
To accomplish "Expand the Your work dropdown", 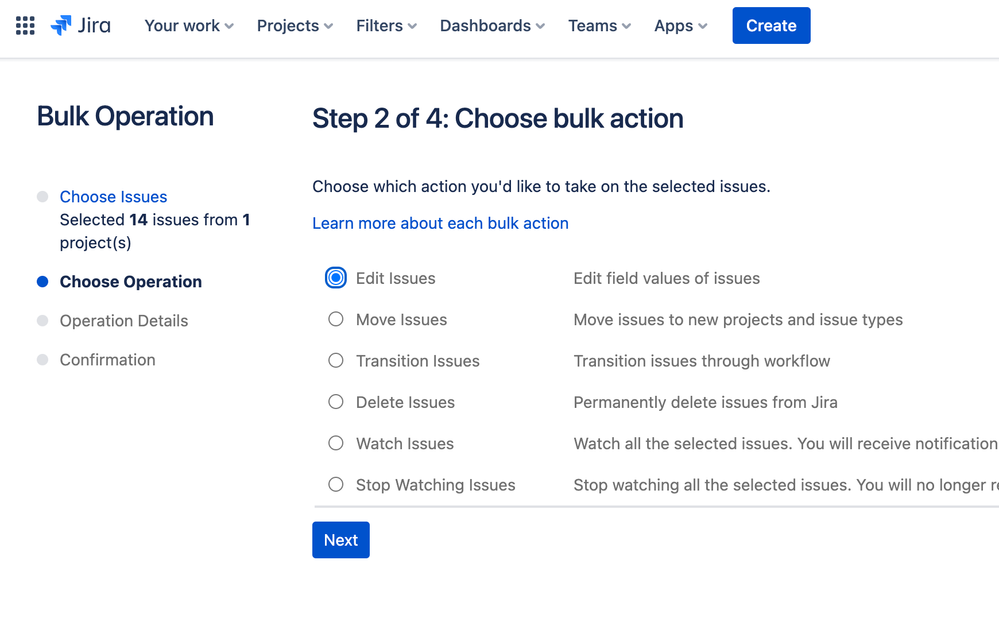I will (189, 25).
